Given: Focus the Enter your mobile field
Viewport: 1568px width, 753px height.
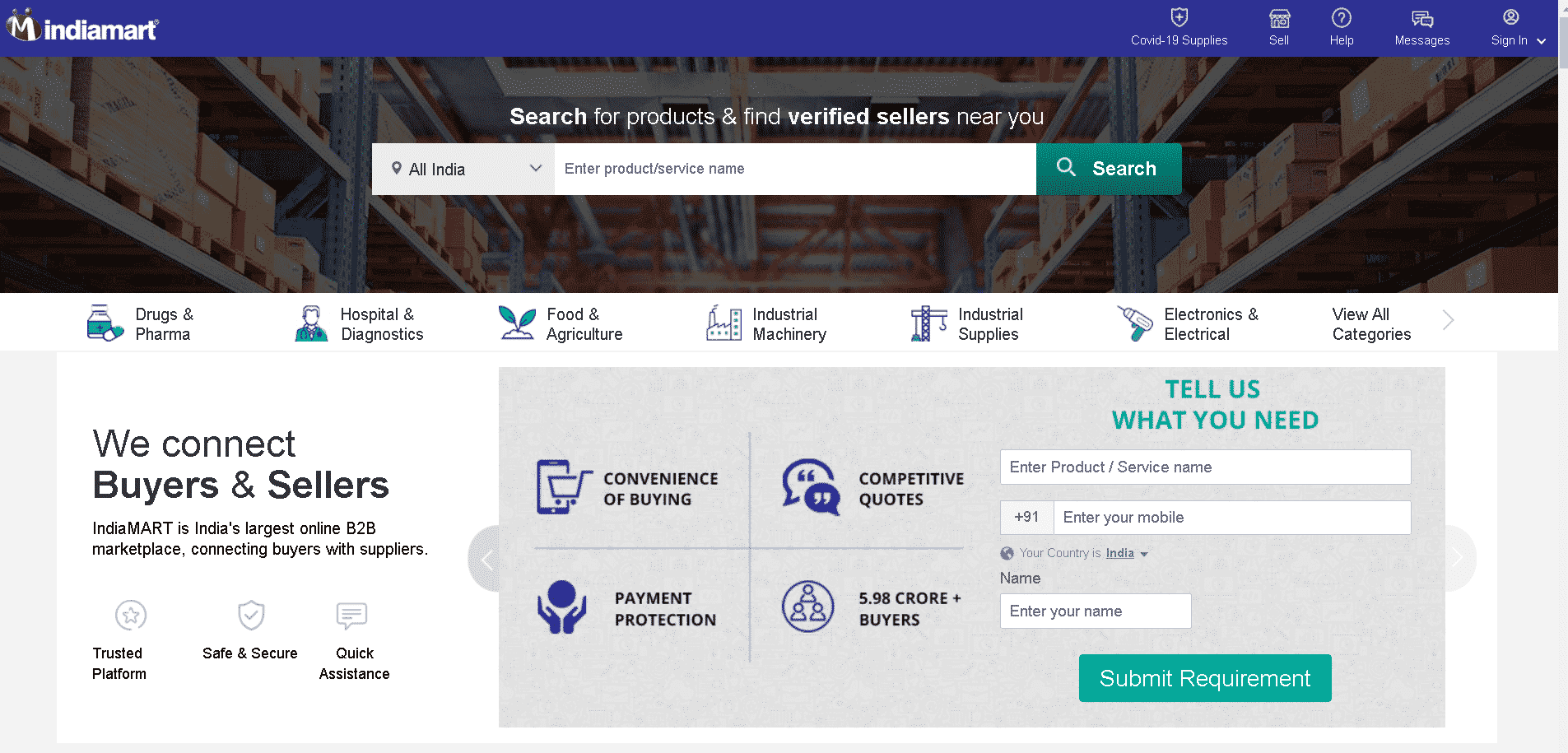Looking at the screenshot, I should click(x=1232, y=517).
